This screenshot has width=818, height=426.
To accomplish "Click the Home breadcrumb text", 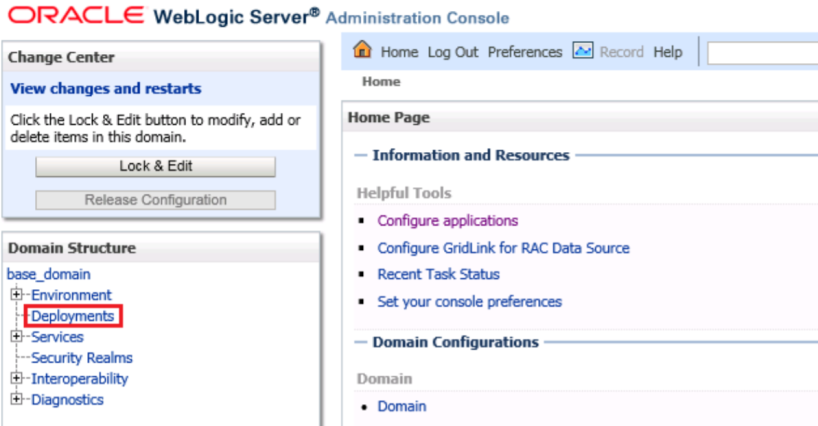I will [x=381, y=82].
